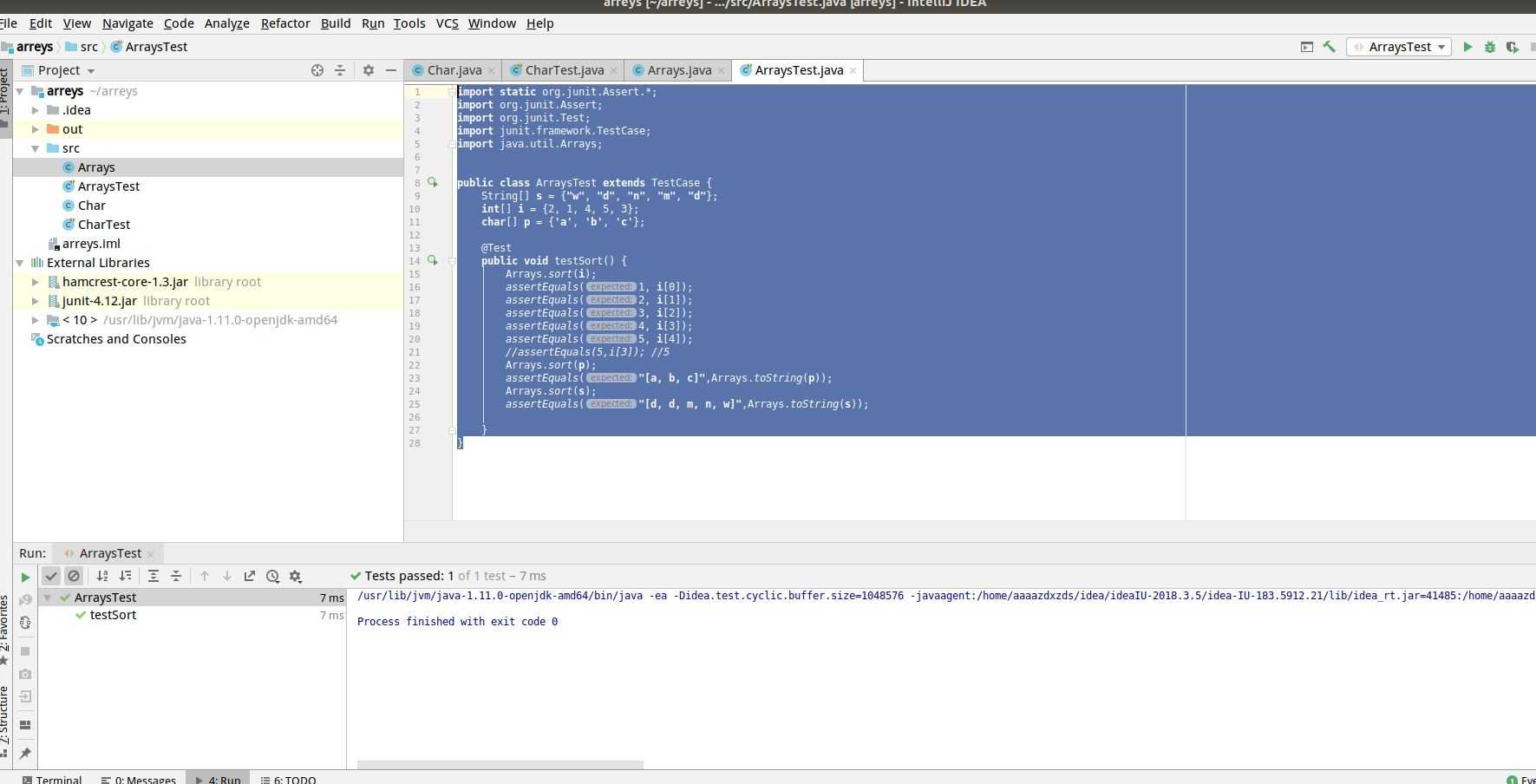1536x784 pixels.
Task: Expand the .idea folder
Action: click(x=36, y=110)
